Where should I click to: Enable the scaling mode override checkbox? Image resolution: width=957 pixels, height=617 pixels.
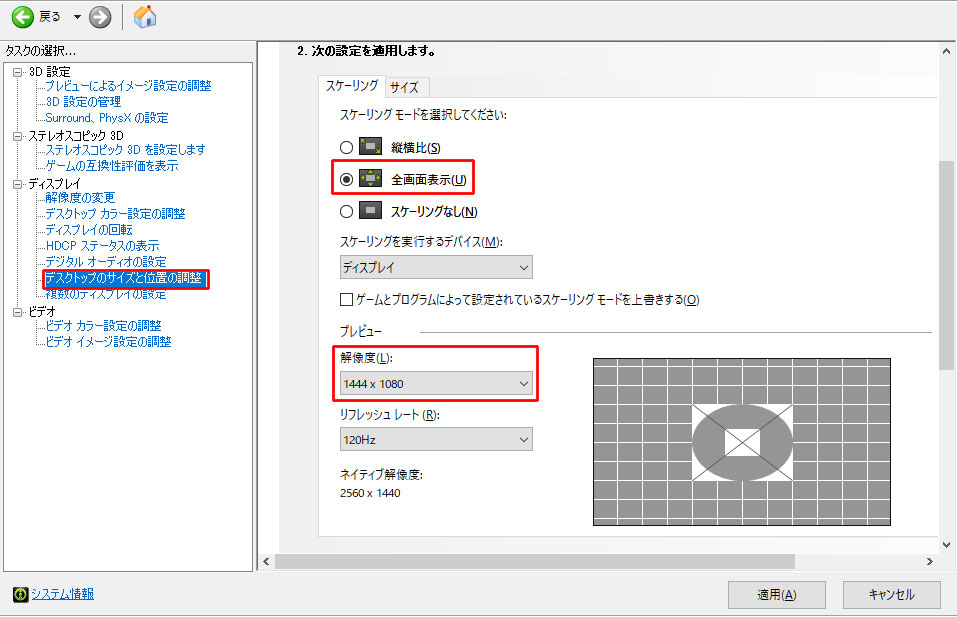(347, 299)
